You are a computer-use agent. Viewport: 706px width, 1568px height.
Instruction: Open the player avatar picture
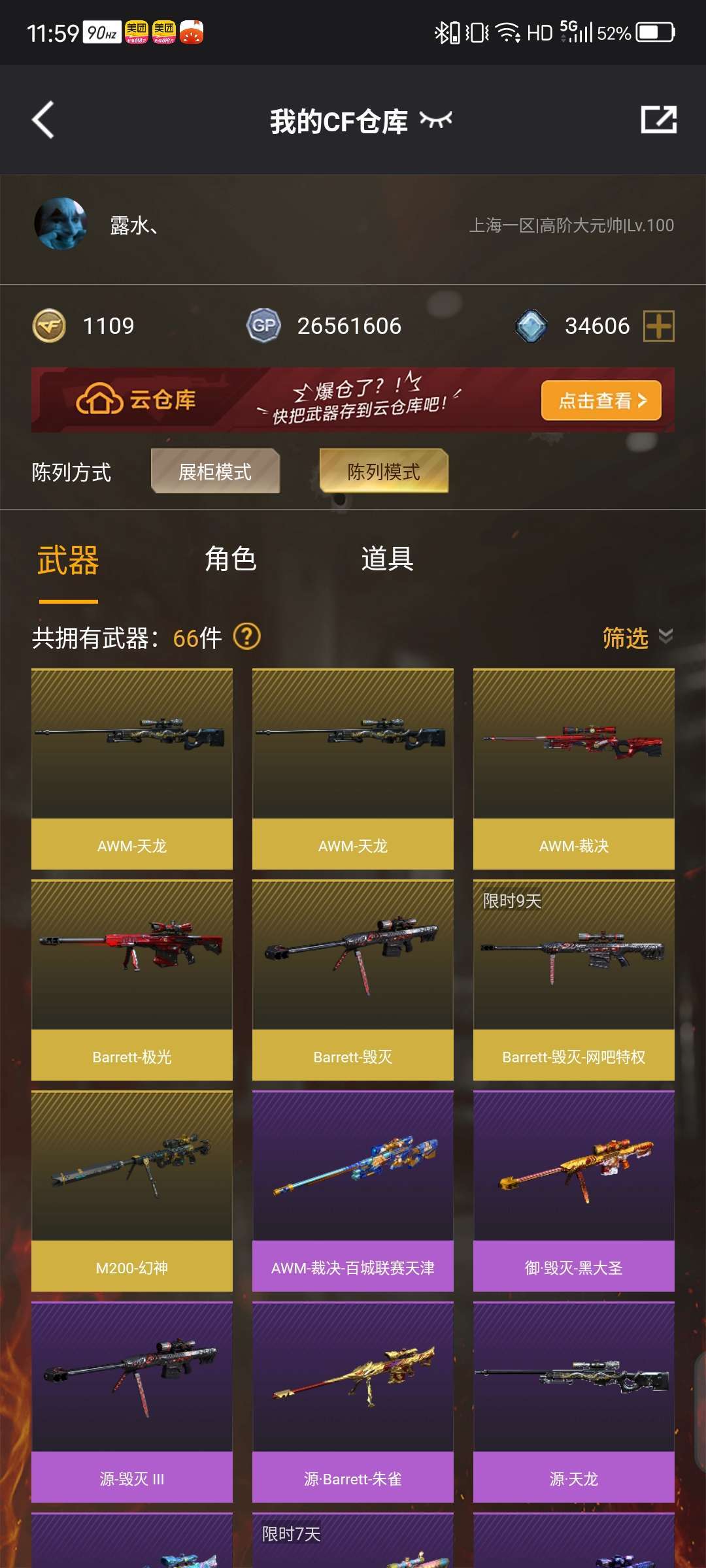[61, 224]
